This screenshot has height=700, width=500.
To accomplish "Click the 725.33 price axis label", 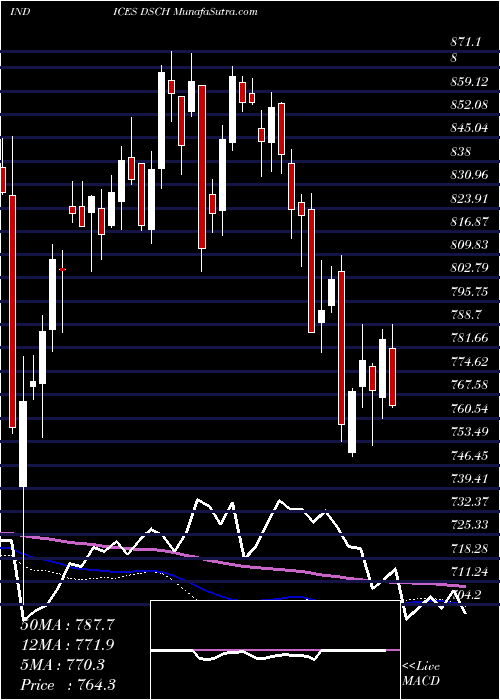I will 469,525.
